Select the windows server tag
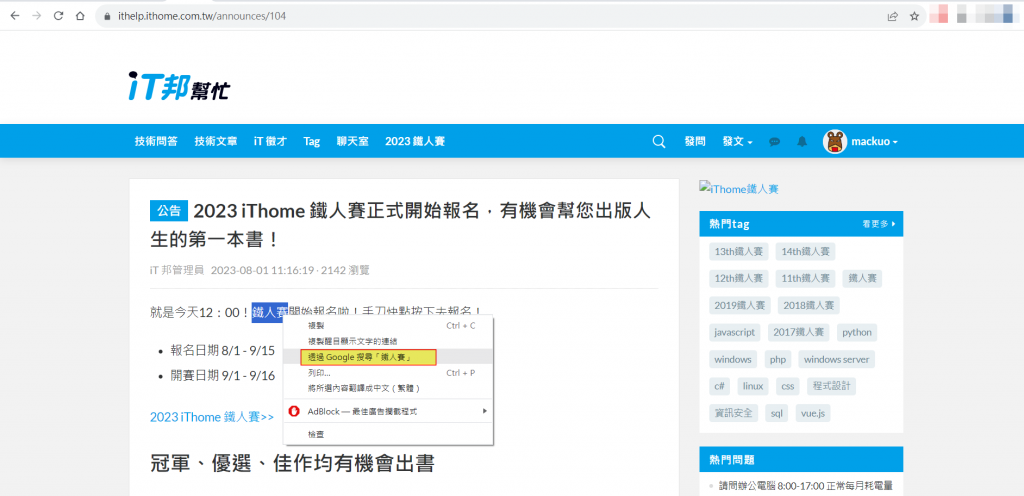The height and width of the screenshot is (496, 1024). [x=837, y=359]
